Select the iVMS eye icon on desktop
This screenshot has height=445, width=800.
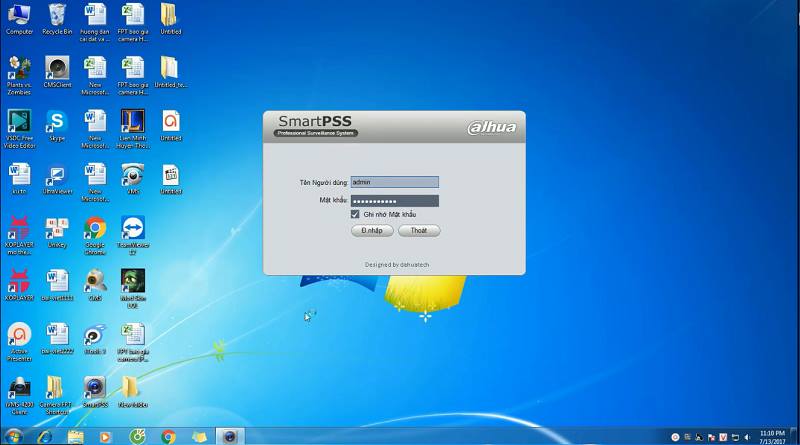(x=133, y=179)
